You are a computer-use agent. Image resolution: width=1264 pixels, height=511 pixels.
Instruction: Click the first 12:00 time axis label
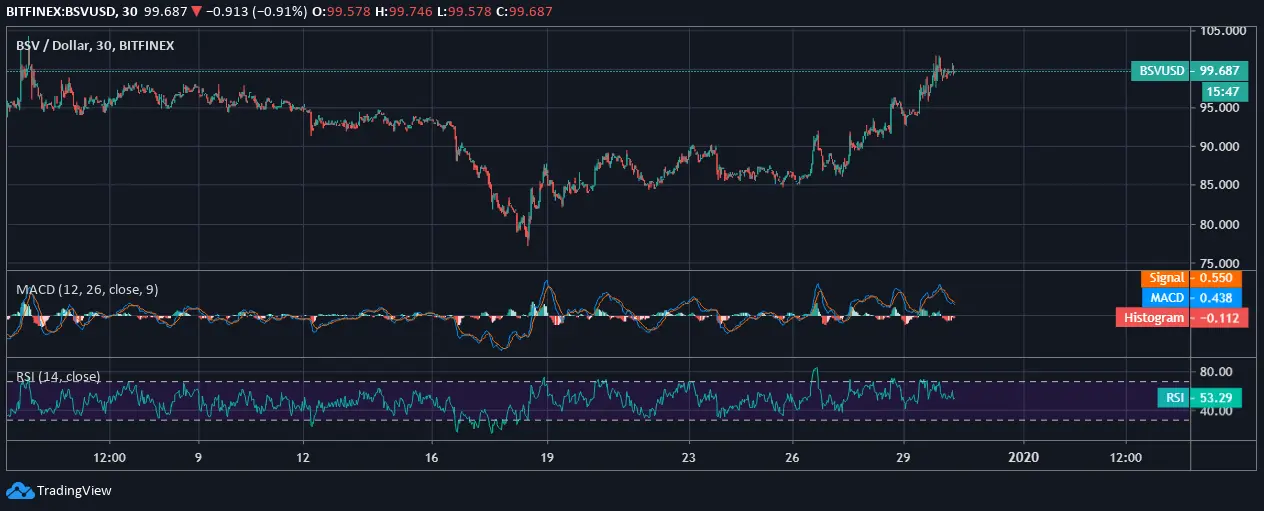click(x=109, y=456)
